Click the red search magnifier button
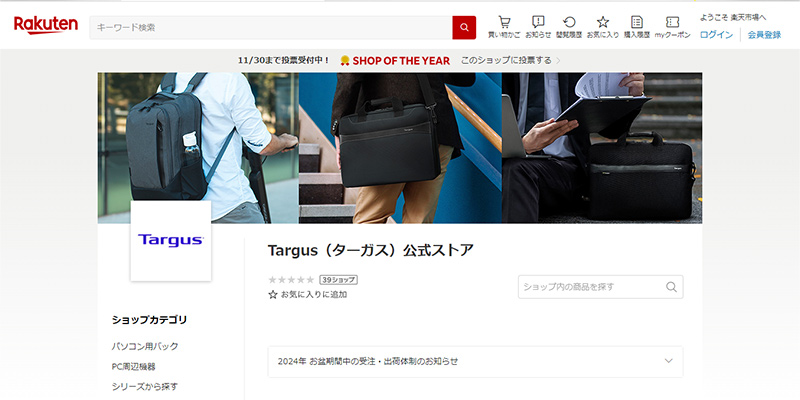Viewport: 800px width, 400px height. 464,28
